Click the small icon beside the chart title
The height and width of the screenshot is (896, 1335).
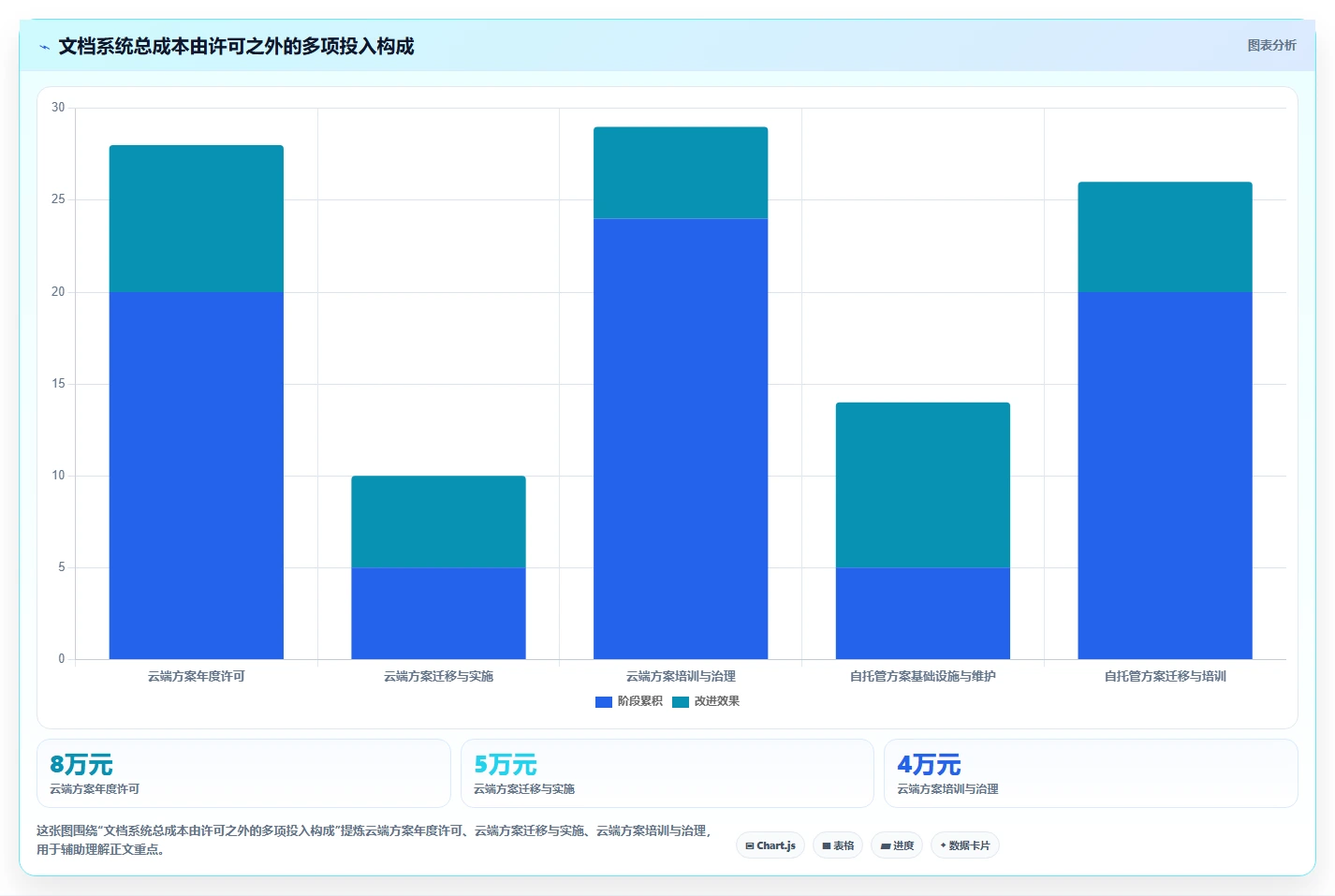[44, 47]
